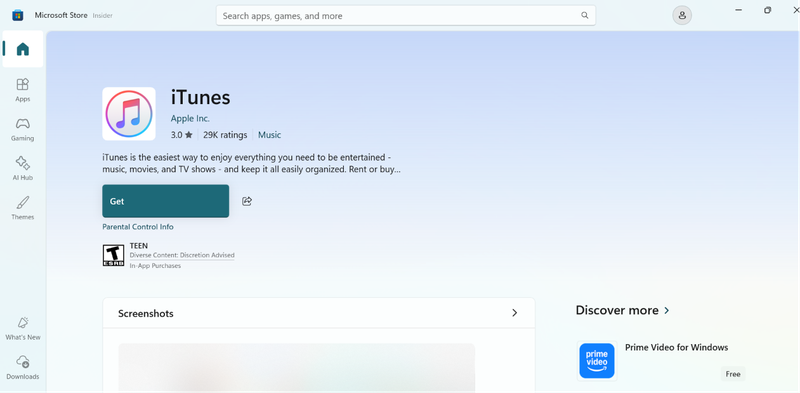The width and height of the screenshot is (800, 393).
Task: Open the Prime Video app icon
Action: point(597,361)
